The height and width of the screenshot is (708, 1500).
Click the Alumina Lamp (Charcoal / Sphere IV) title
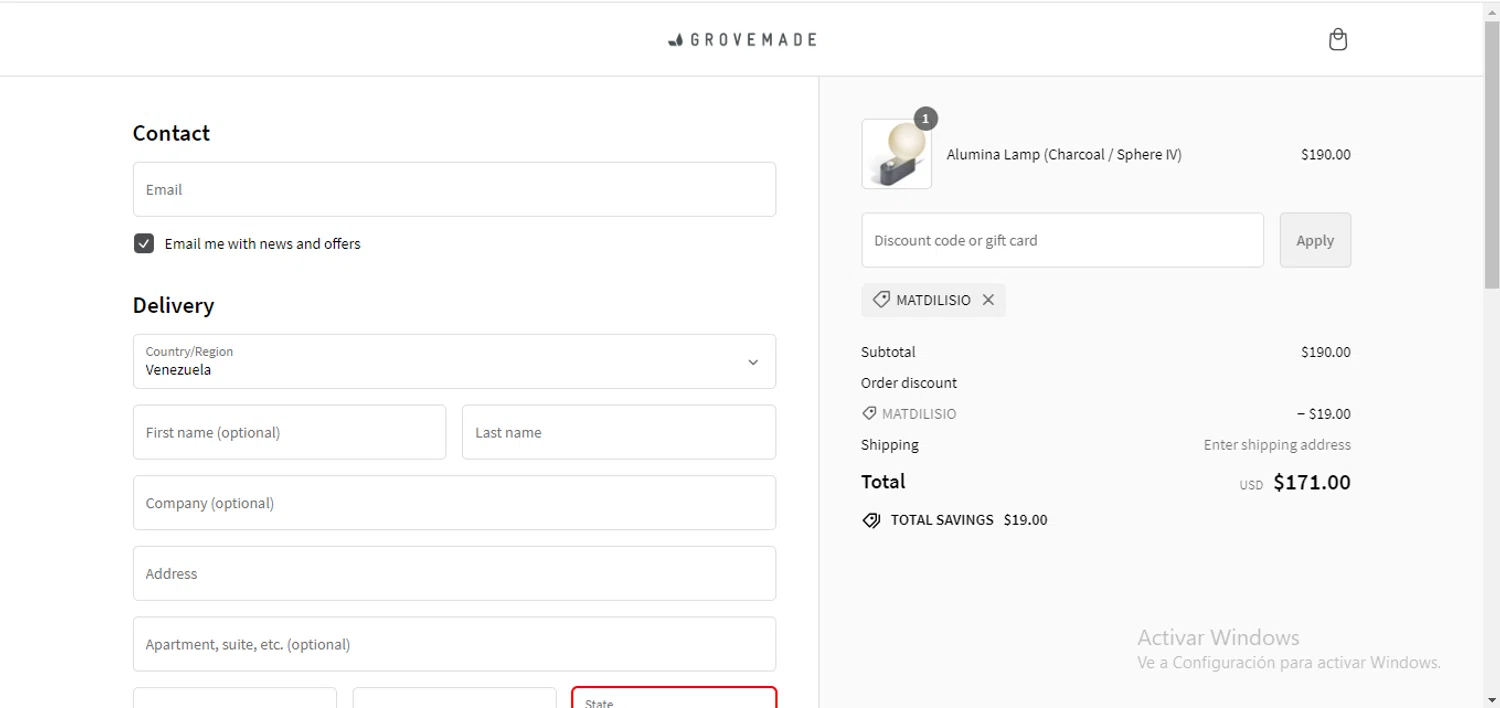tap(1064, 154)
